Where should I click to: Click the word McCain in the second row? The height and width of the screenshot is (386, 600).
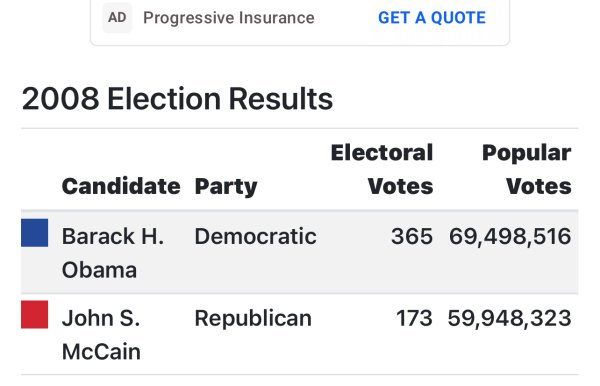(101, 352)
